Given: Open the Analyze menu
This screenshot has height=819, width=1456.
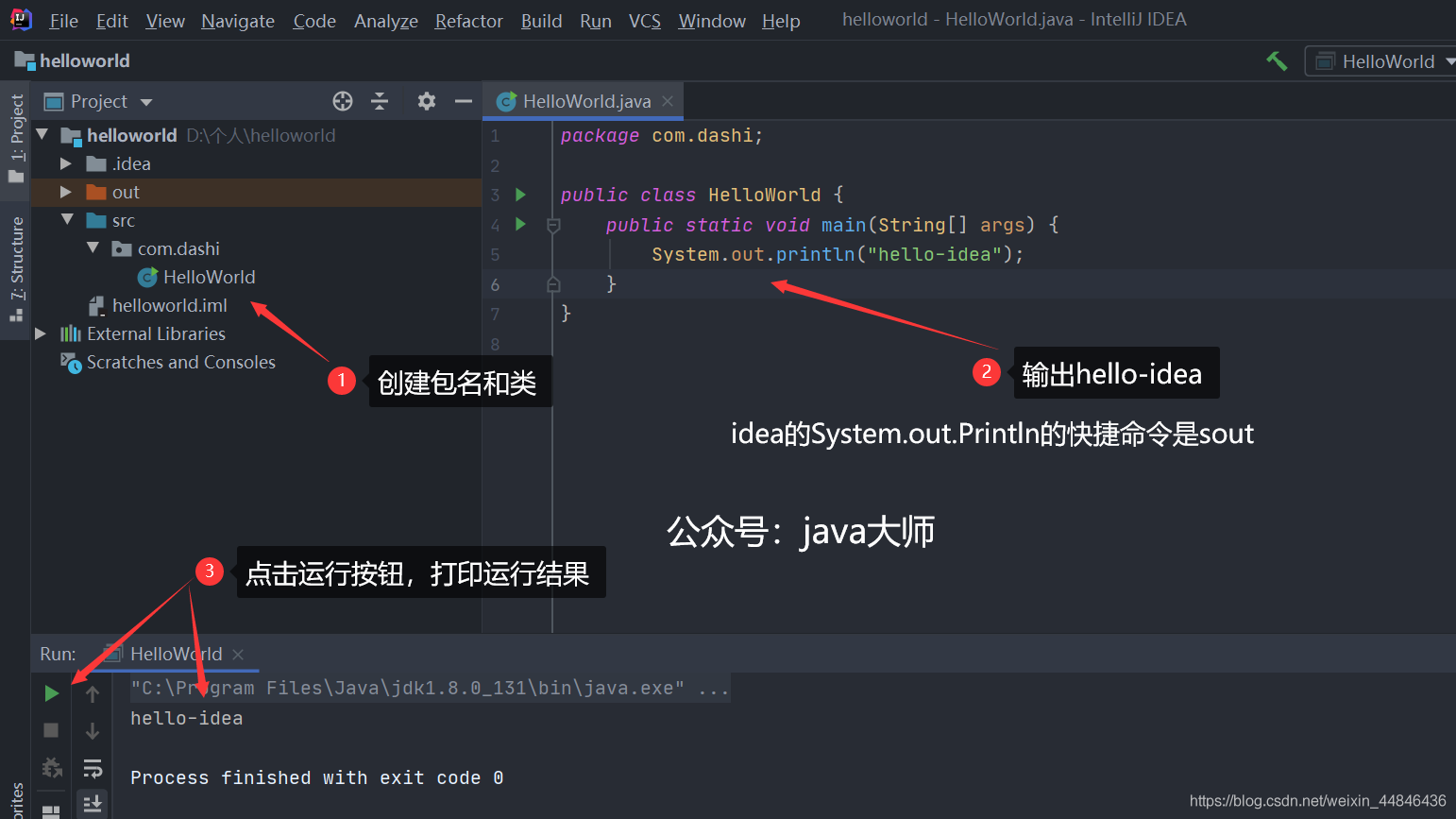Looking at the screenshot, I should tap(386, 21).
